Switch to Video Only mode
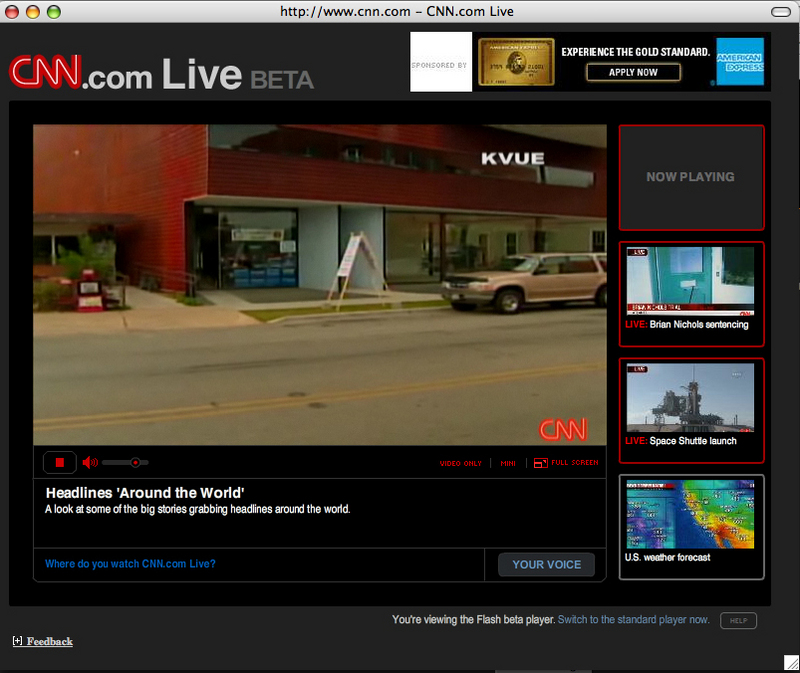 coord(460,463)
